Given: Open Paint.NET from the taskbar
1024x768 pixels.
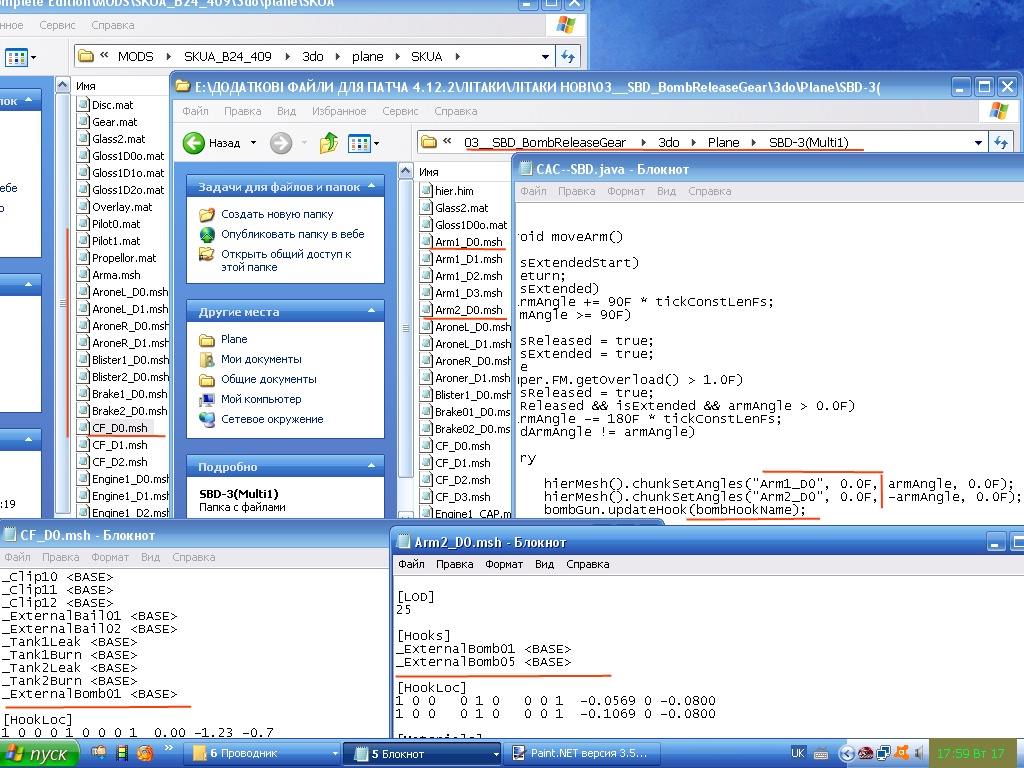Looking at the screenshot, I should pyautogui.click(x=580, y=753).
